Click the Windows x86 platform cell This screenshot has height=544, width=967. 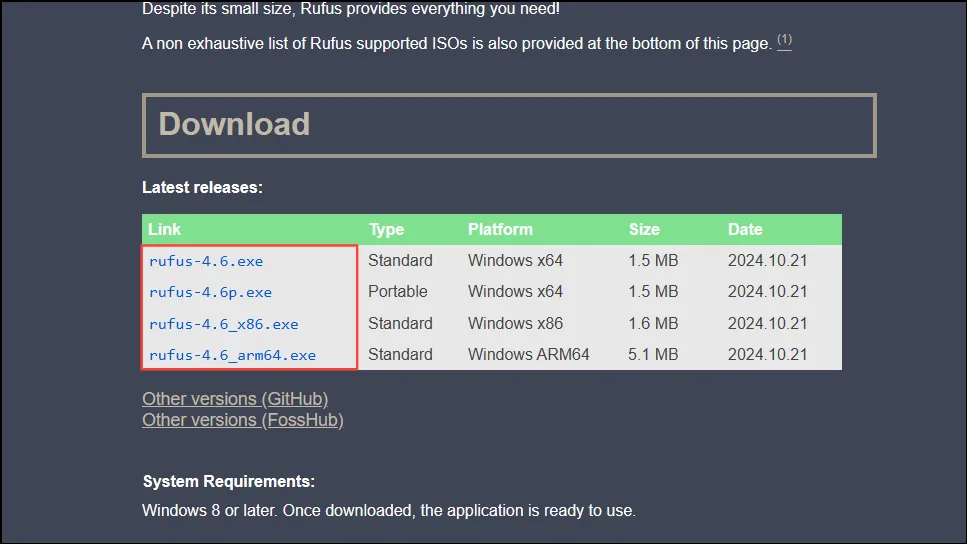coord(515,323)
